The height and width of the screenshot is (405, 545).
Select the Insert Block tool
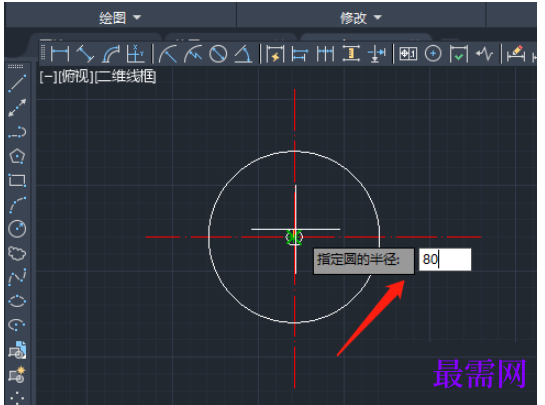coord(17,350)
